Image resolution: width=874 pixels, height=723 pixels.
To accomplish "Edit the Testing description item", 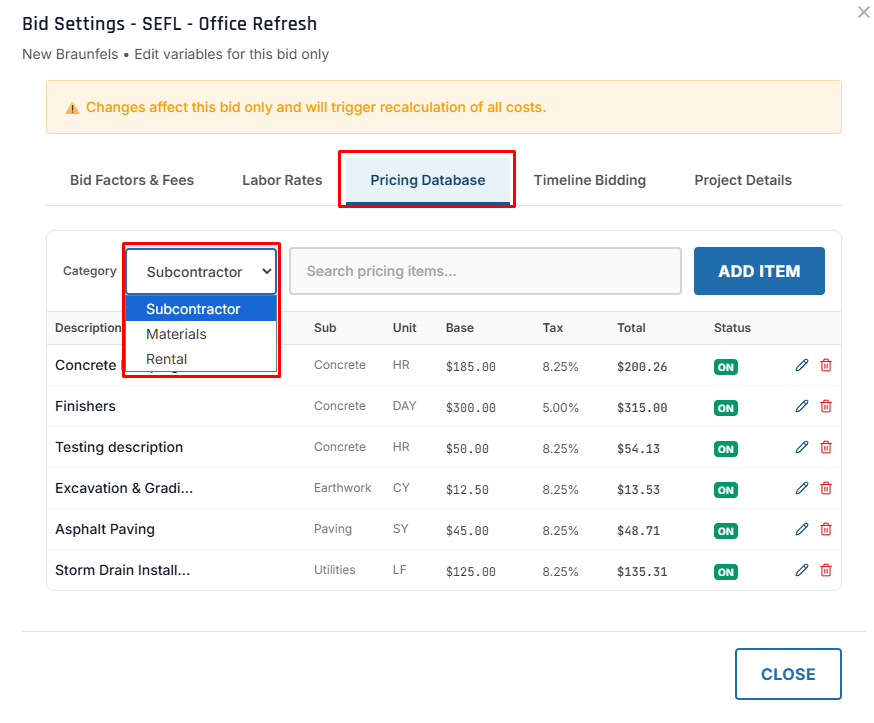I will [x=801, y=447].
